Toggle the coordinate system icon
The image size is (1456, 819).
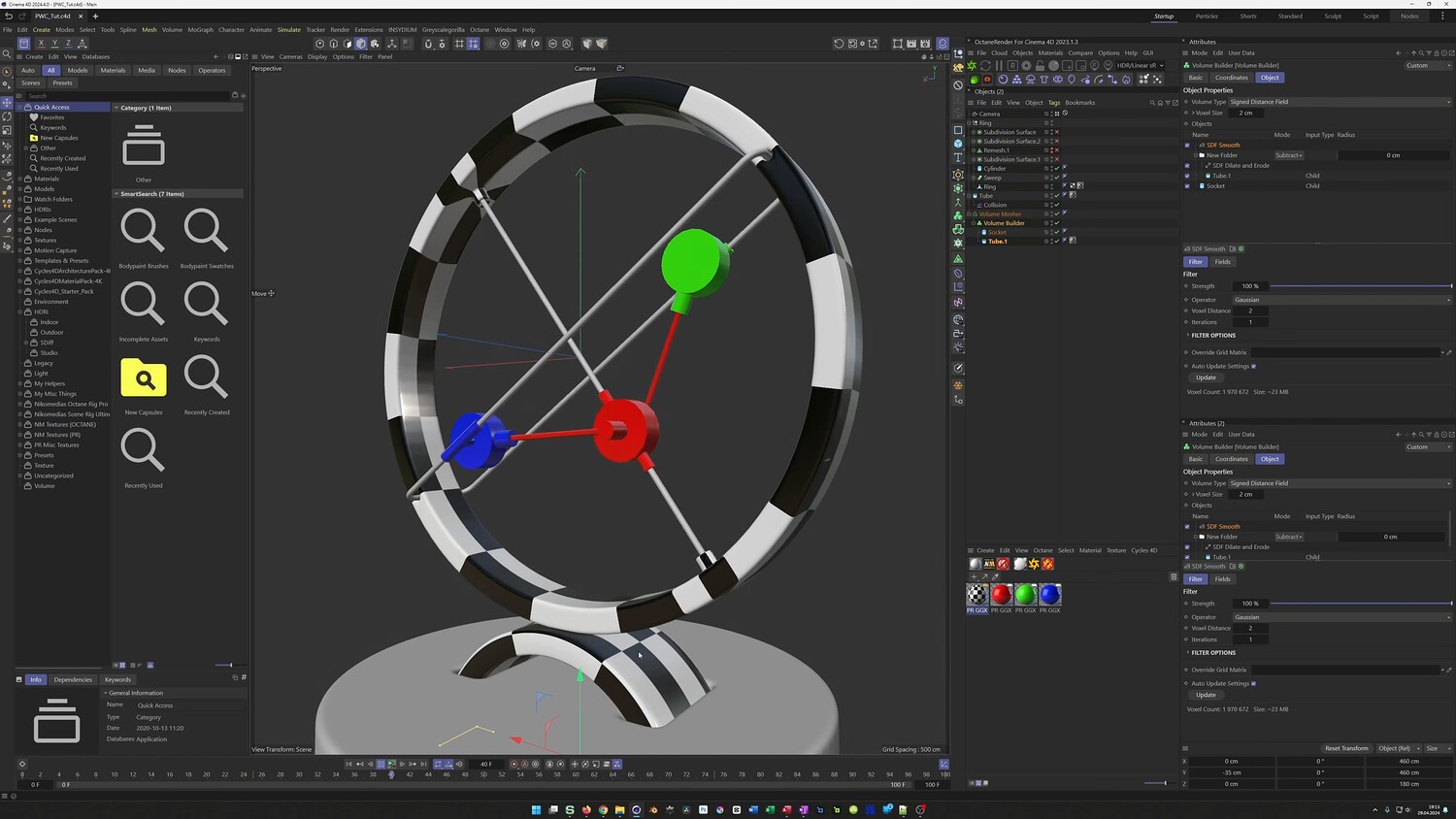coord(83,44)
